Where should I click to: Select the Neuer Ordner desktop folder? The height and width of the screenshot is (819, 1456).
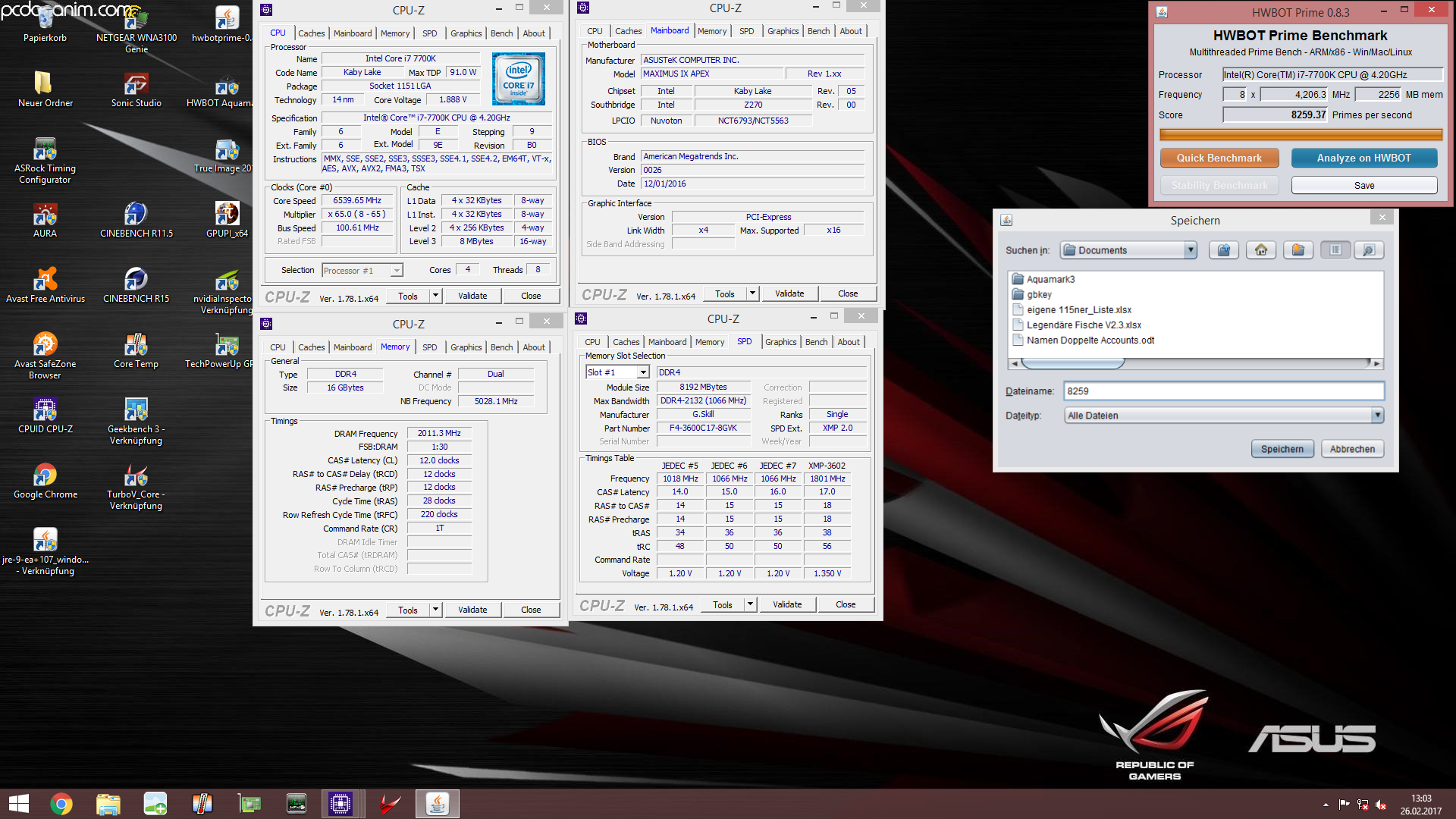[45, 88]
